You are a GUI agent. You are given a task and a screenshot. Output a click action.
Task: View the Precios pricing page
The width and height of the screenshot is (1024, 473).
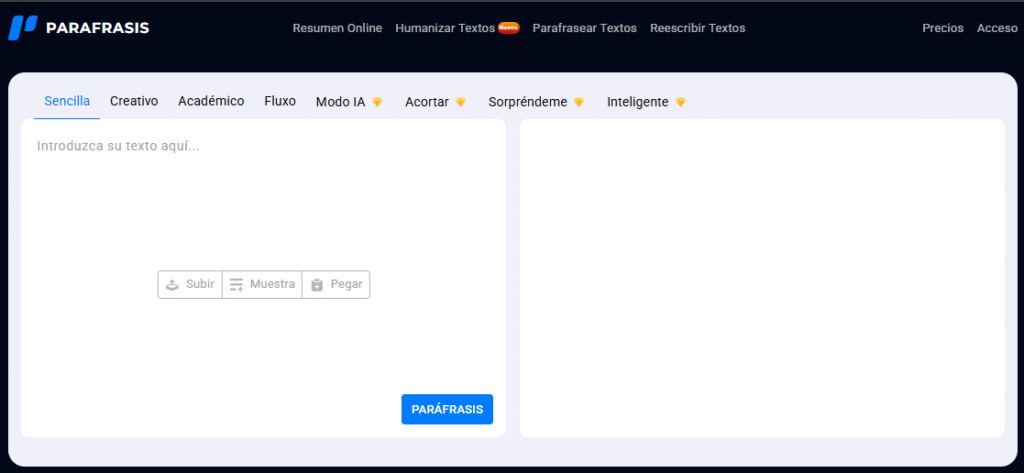(x=942, y=28)
